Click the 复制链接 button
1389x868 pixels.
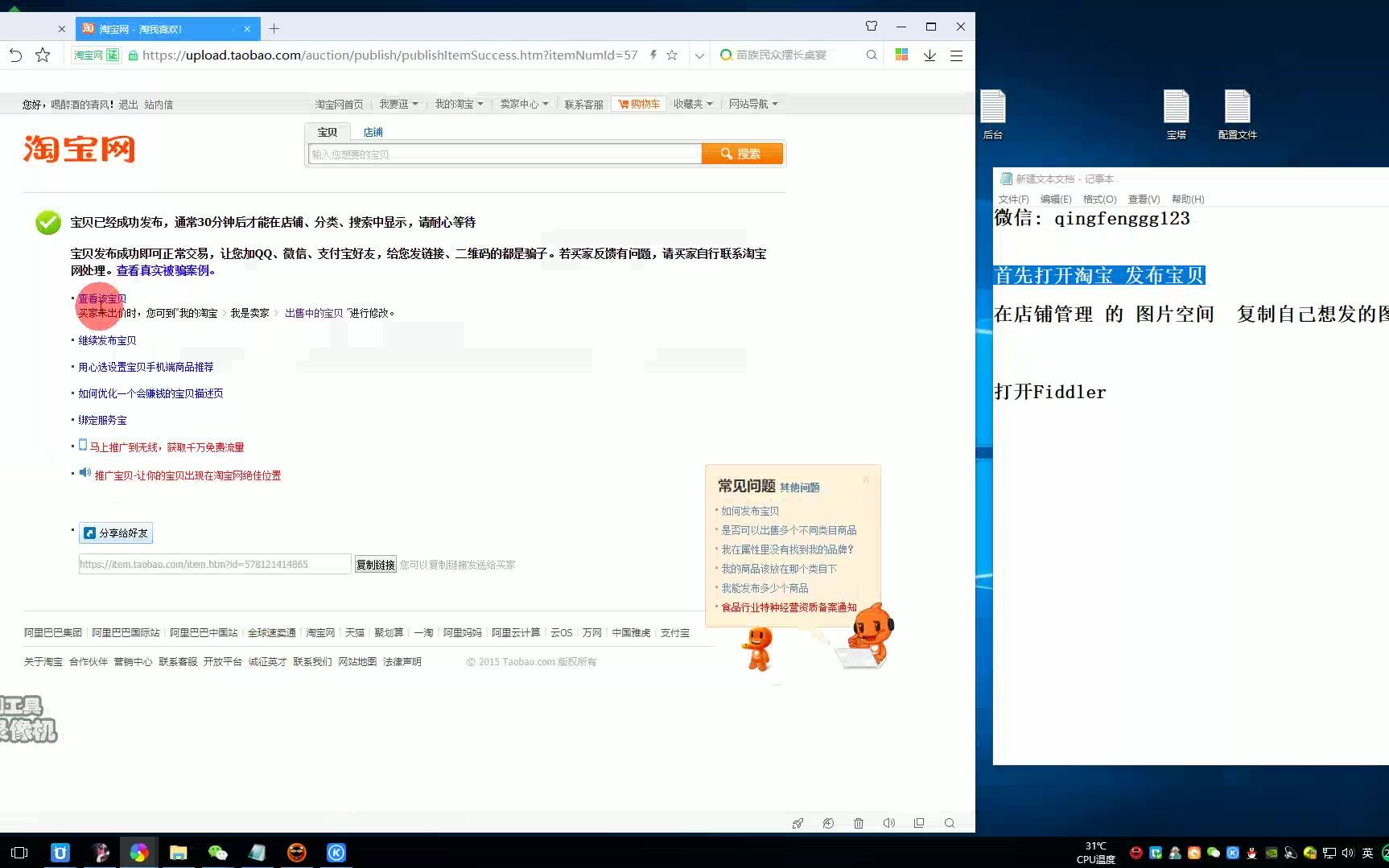pos(376,565)
